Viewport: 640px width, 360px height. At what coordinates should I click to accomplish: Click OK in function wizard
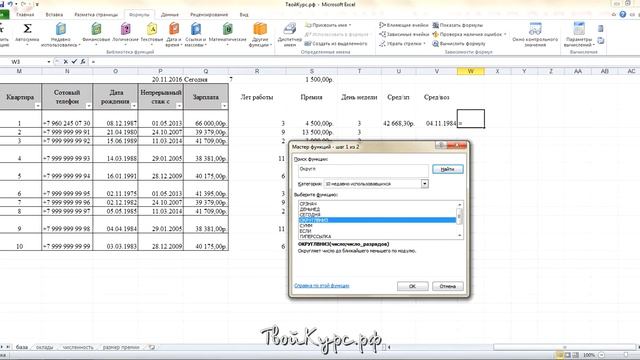[x=413, y=286]
